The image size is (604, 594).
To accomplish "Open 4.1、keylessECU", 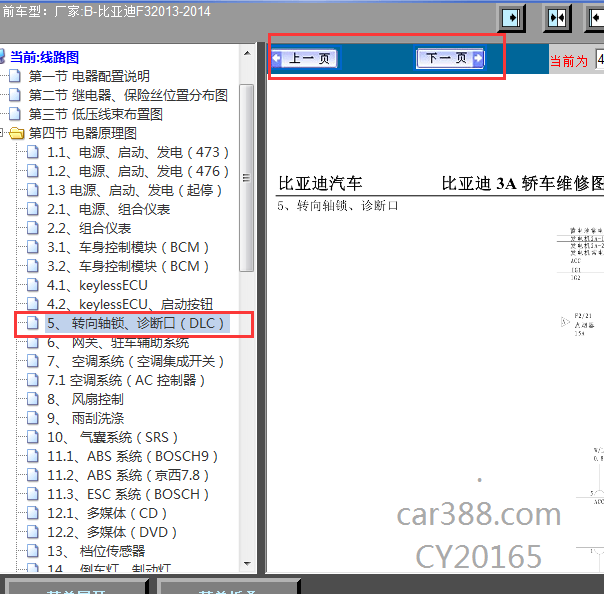I will coord(97,285).
